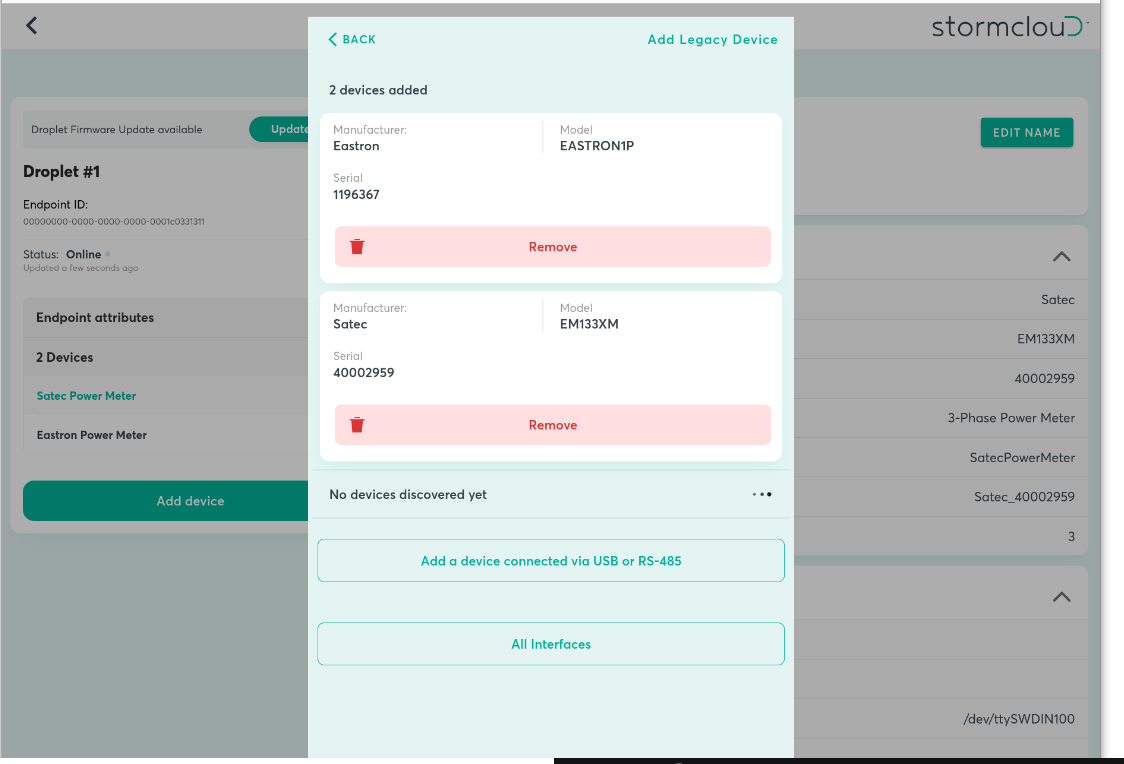Click Satec manufacturer value in second card
The width and height of the screenshot is (1124, 764).
point(350,324)
